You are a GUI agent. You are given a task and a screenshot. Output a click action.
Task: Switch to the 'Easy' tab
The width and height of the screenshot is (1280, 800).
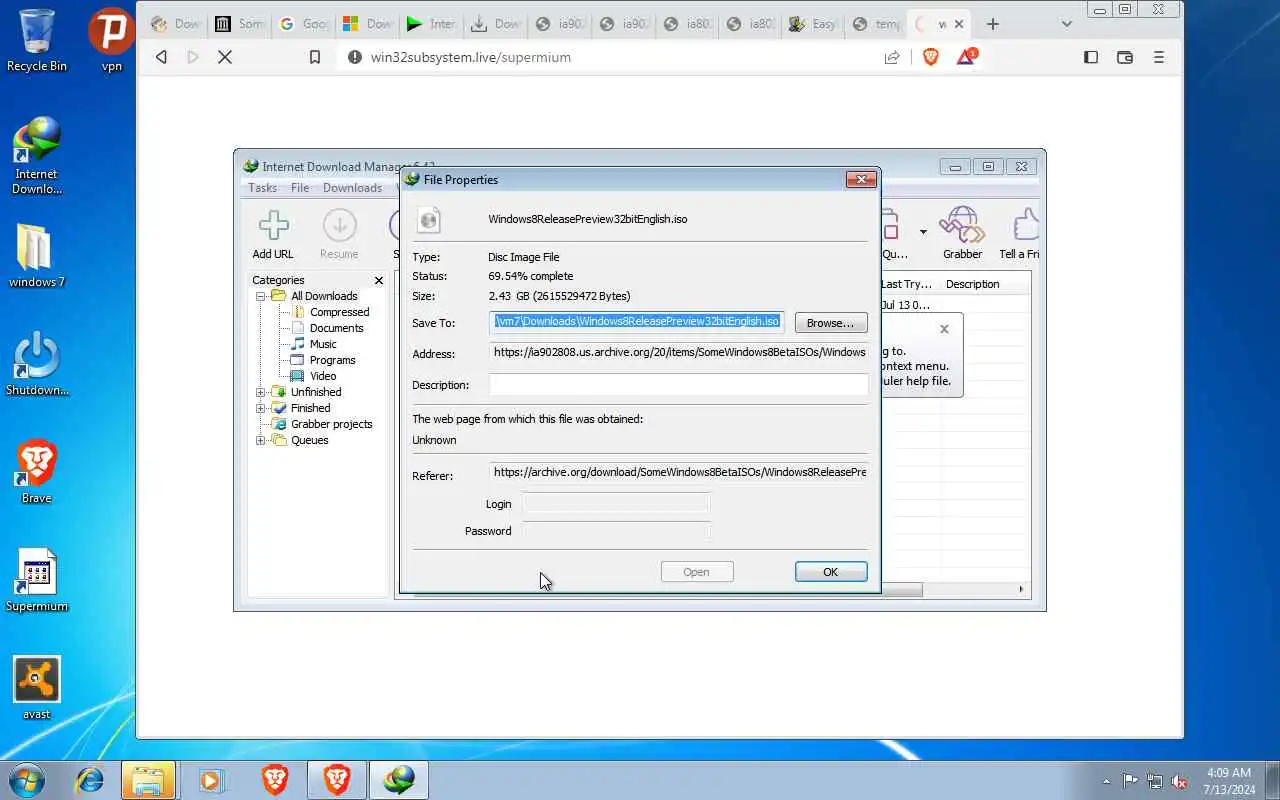click(x=812, y=24)
